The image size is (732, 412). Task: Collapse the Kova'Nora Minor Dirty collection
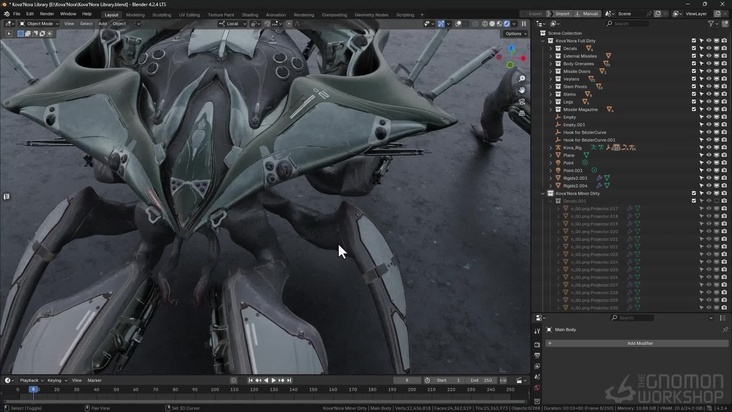coord(543,193)
